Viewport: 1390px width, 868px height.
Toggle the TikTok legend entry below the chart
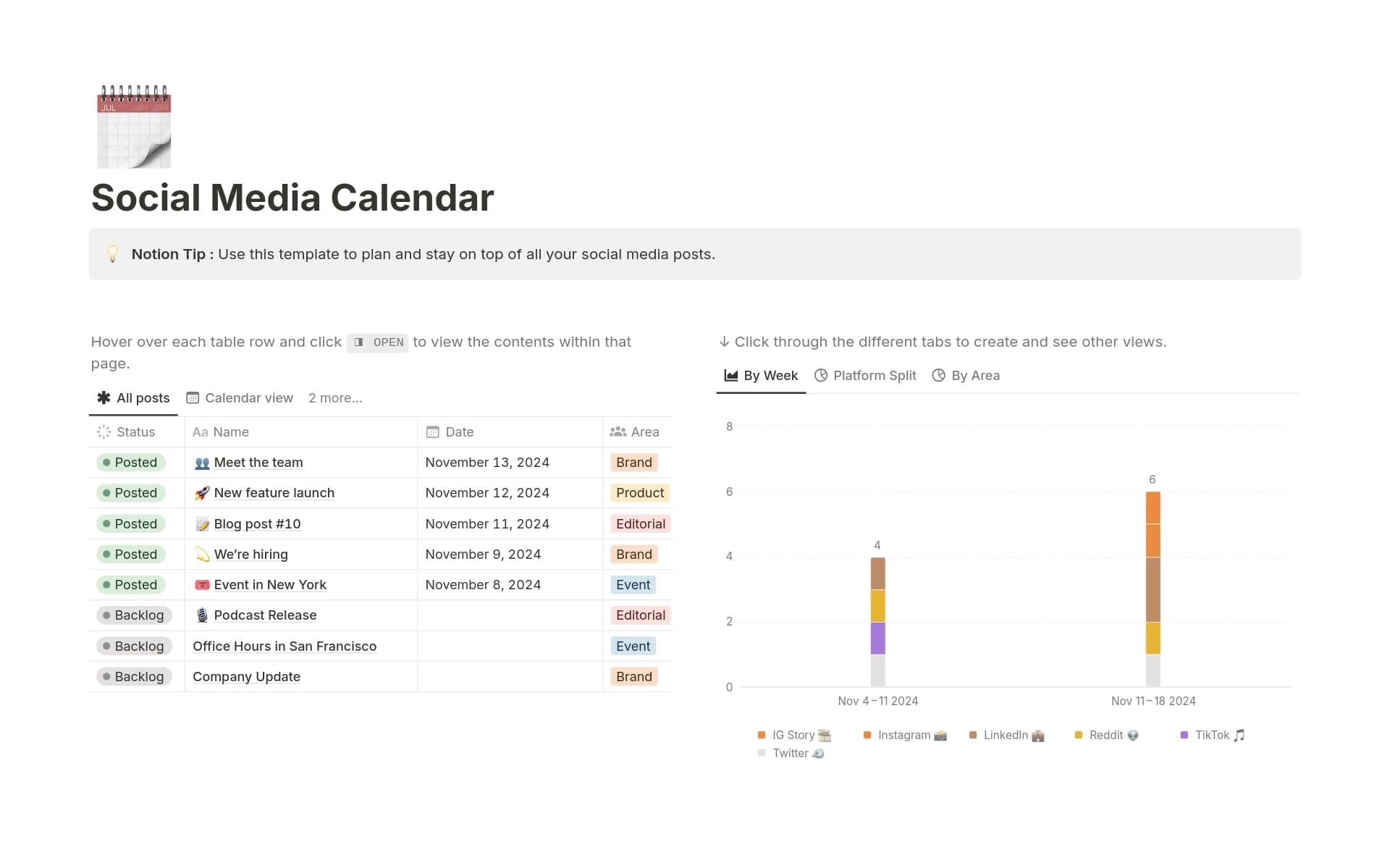point(1210,735)
